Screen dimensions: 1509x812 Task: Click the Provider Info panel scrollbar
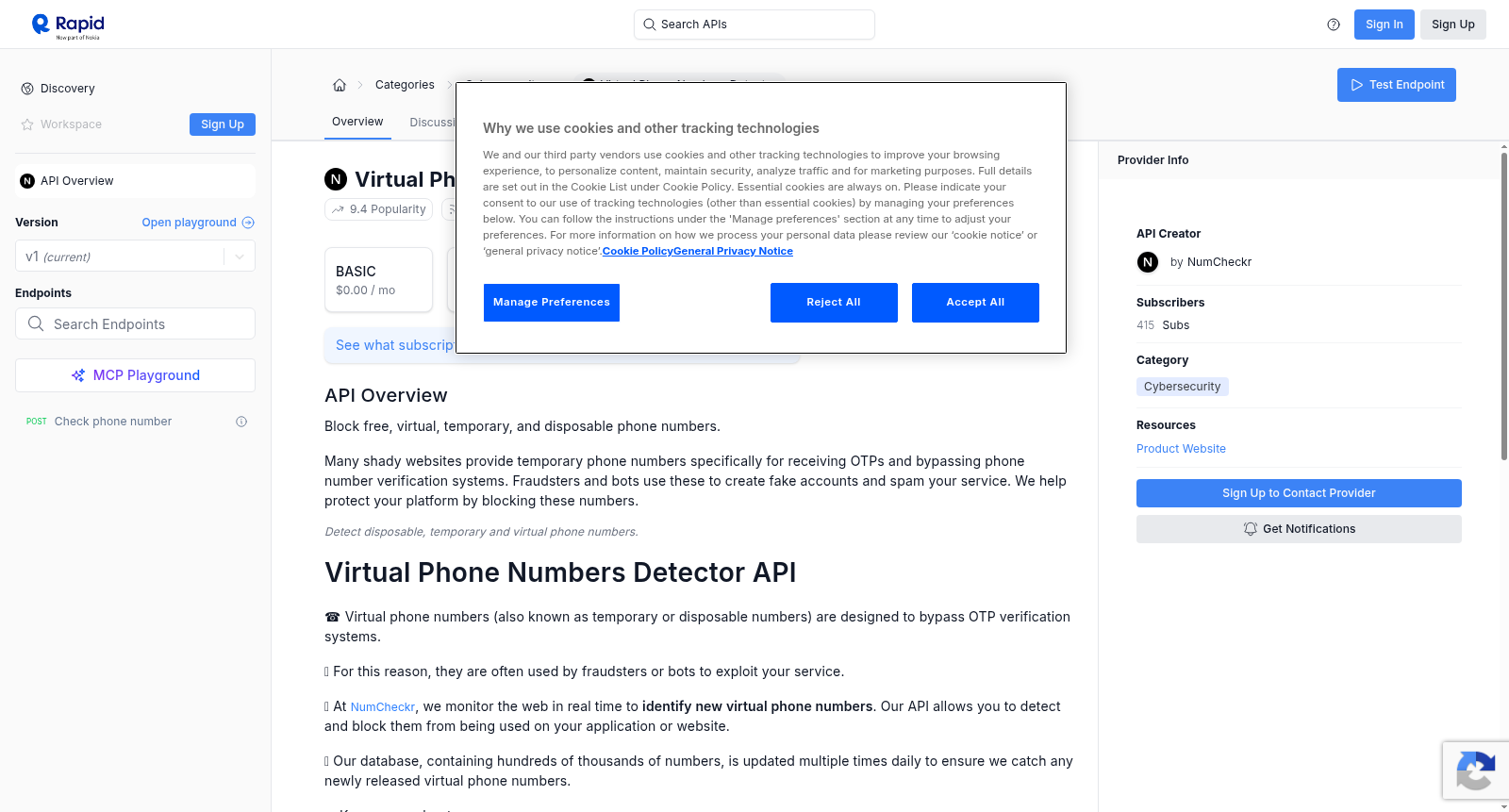pyautogui.click(x=1504, y=306)
